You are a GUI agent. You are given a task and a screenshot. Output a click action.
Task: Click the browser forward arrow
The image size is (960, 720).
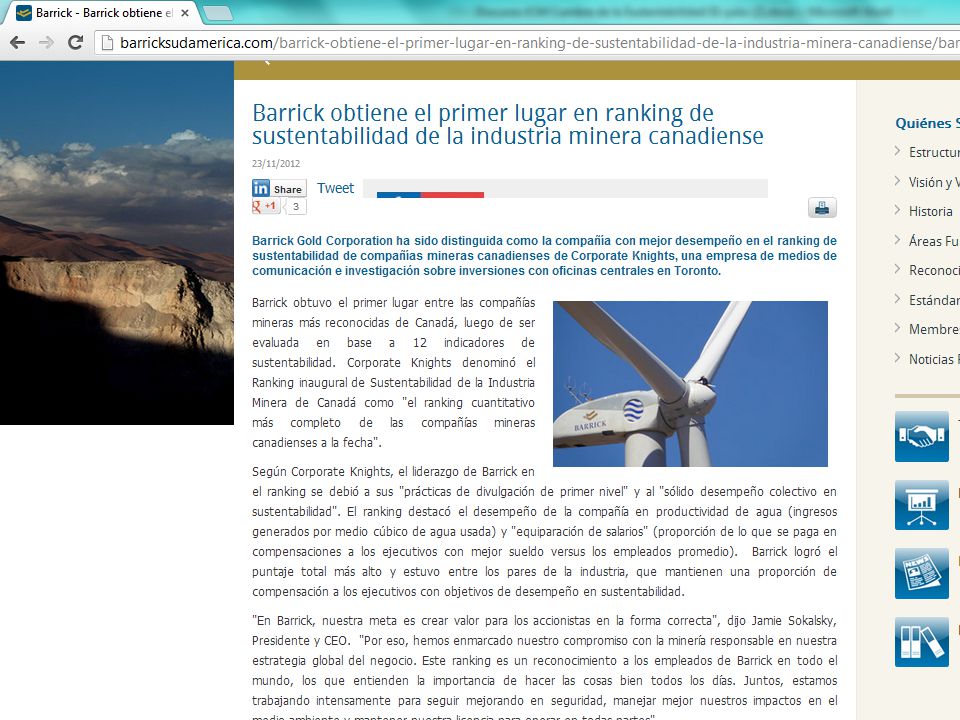pyautogui.click(x=47, y=43)
